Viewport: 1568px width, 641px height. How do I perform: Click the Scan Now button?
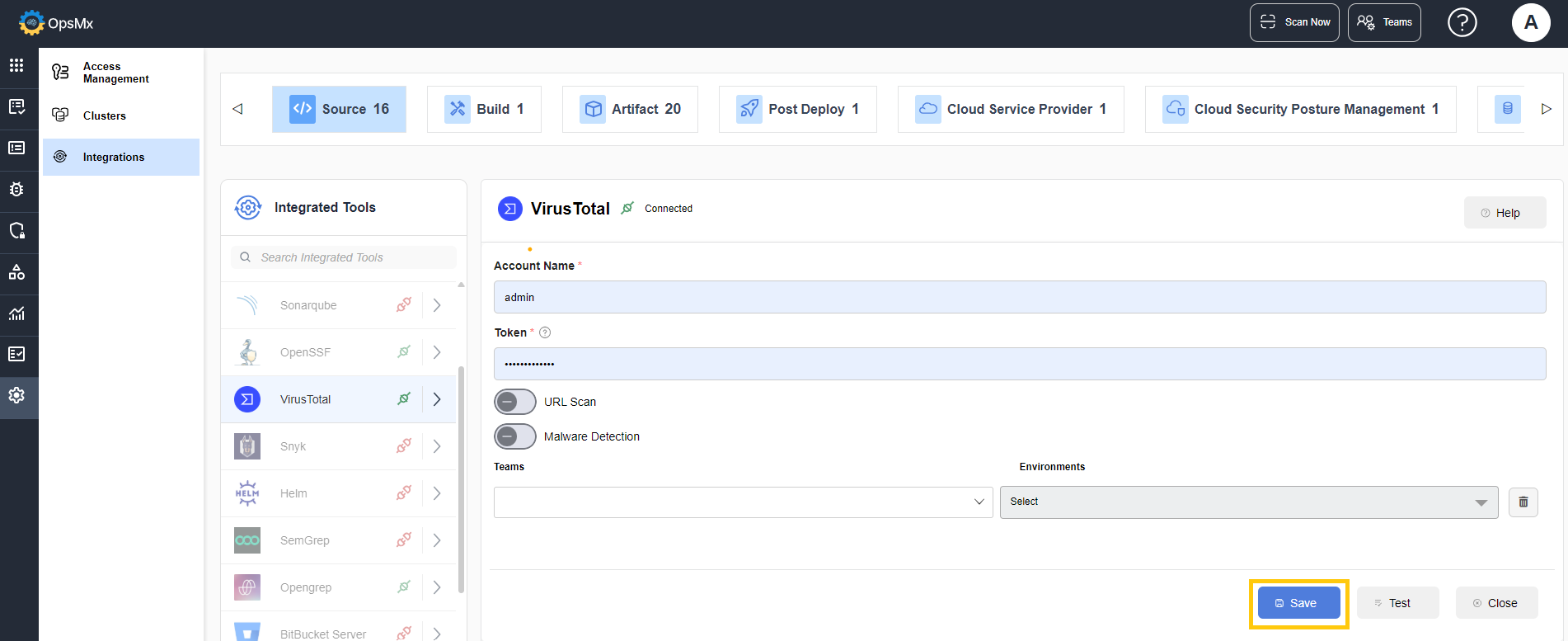(x=1294, y=22)
